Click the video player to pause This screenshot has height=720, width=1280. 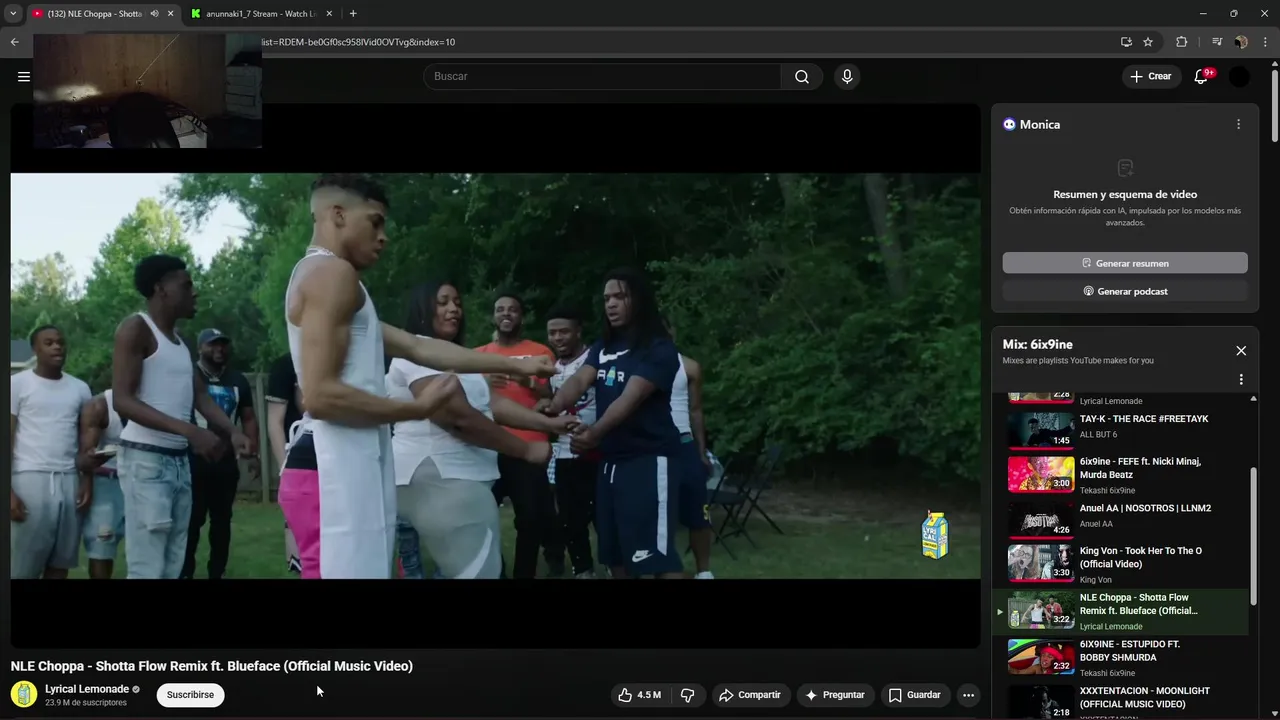[x=495, y=375]
